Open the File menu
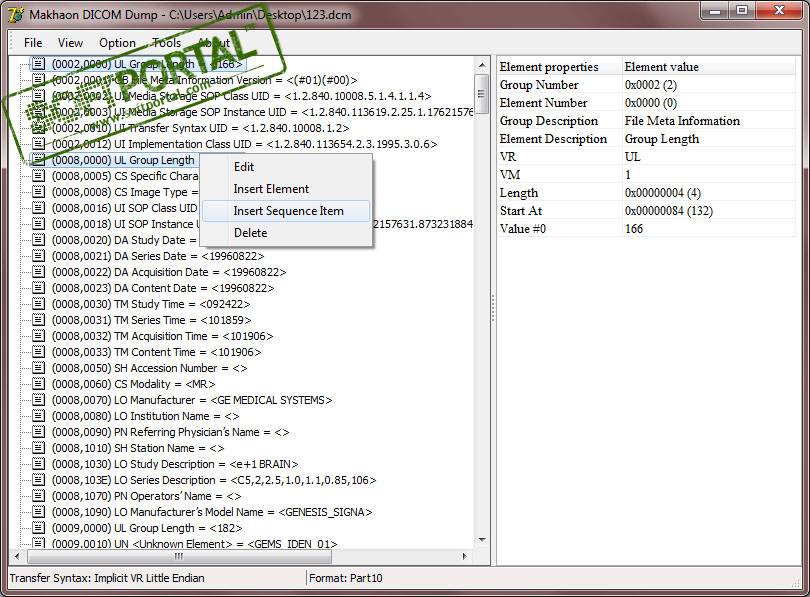The height and width of the screenshot is (597, 810). click(33, 43)
